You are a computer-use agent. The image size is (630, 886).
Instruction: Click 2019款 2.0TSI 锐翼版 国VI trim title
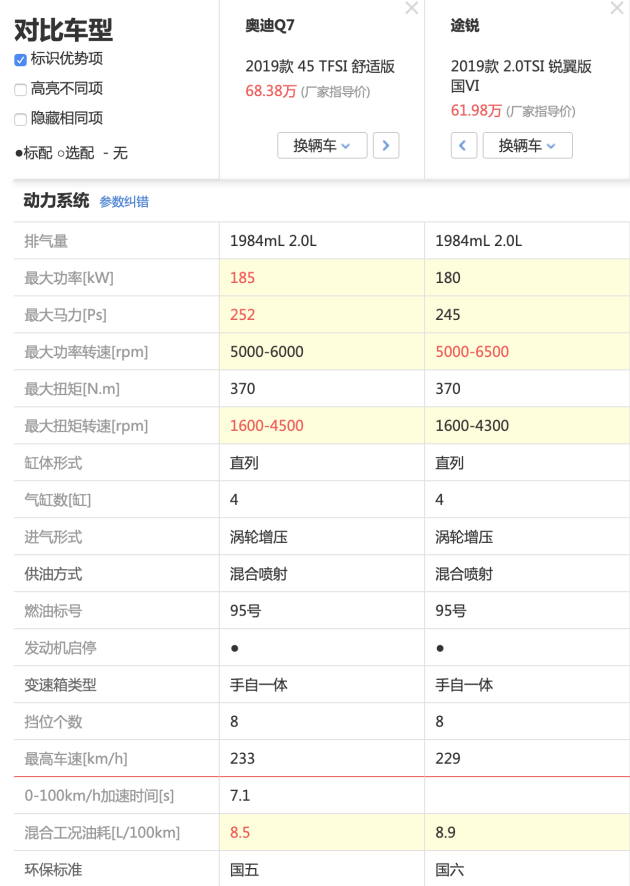[521, 76]
